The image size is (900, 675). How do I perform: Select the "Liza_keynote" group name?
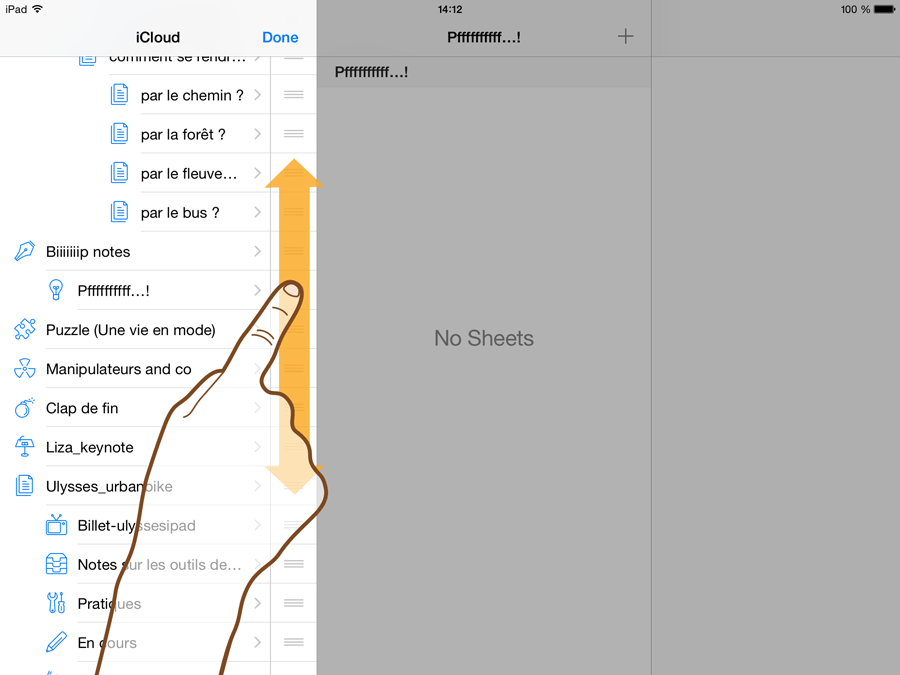pos(90,447)
